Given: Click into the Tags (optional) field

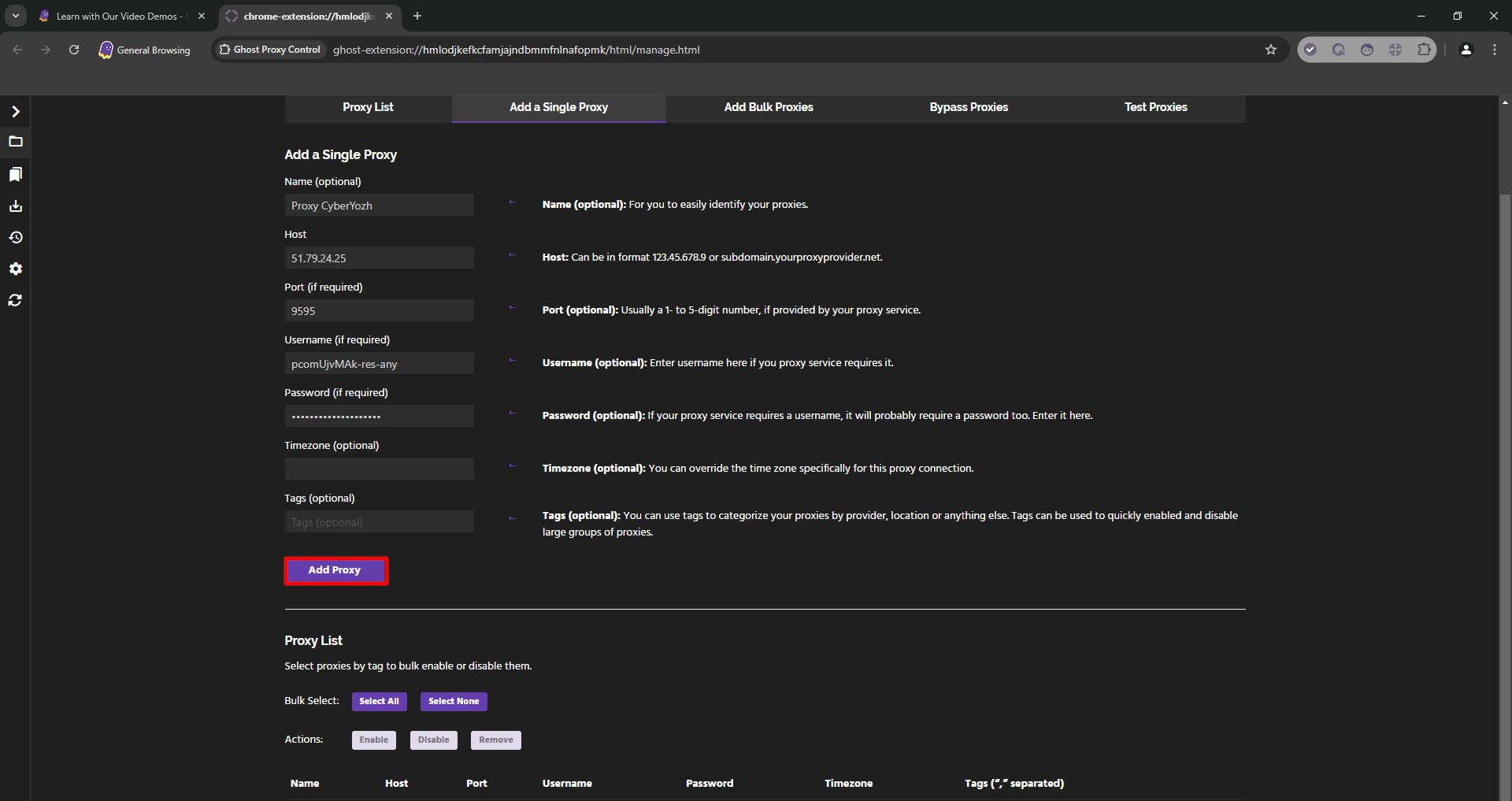Looking at the screenshot, I should (x=379, y=522).
